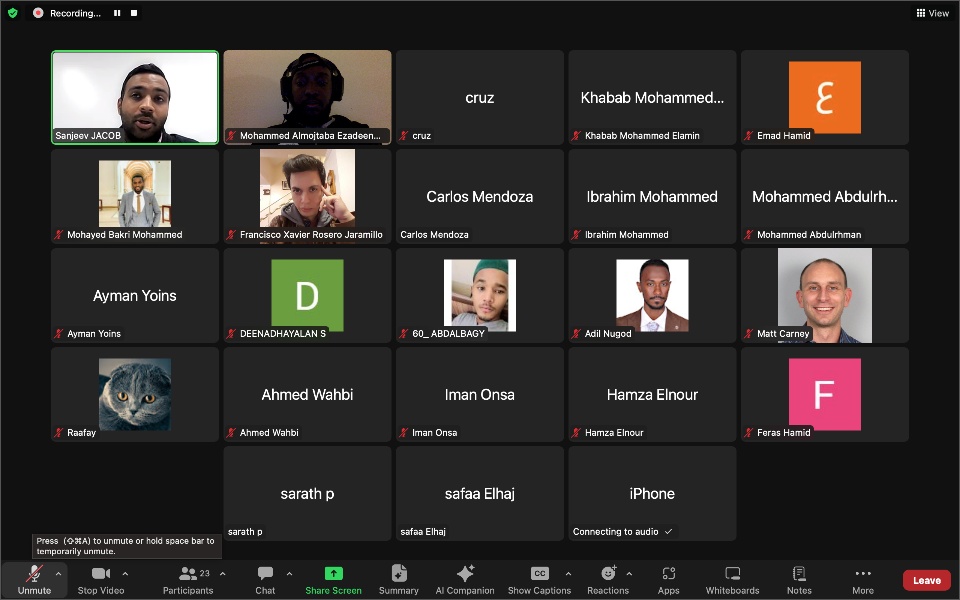Click Raafay's cat avatar
Screen dimensions: 960x600
coord(135,394)
